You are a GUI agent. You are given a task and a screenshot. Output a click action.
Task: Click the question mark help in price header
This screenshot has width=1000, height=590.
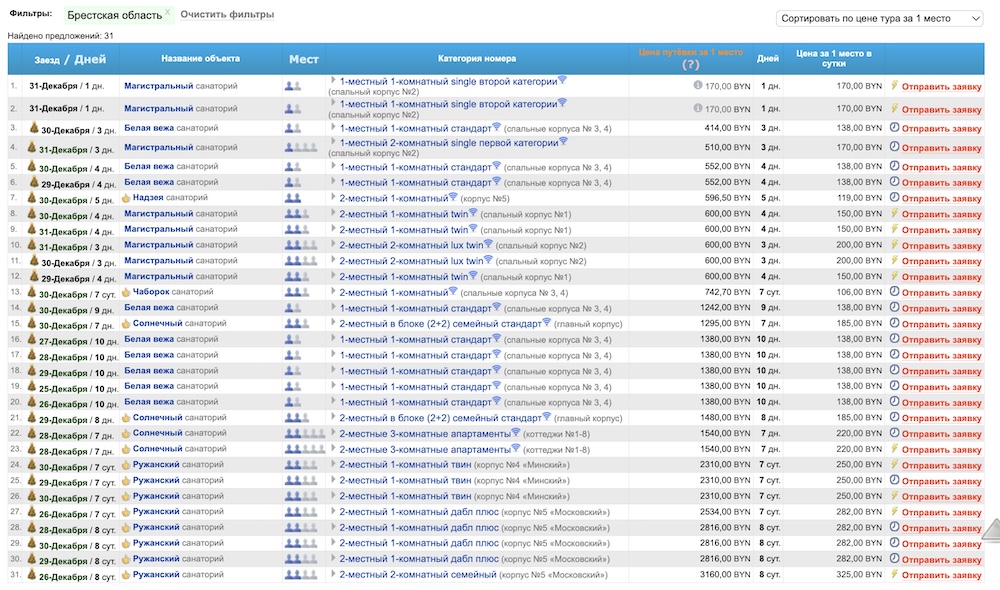click(690, 65)
